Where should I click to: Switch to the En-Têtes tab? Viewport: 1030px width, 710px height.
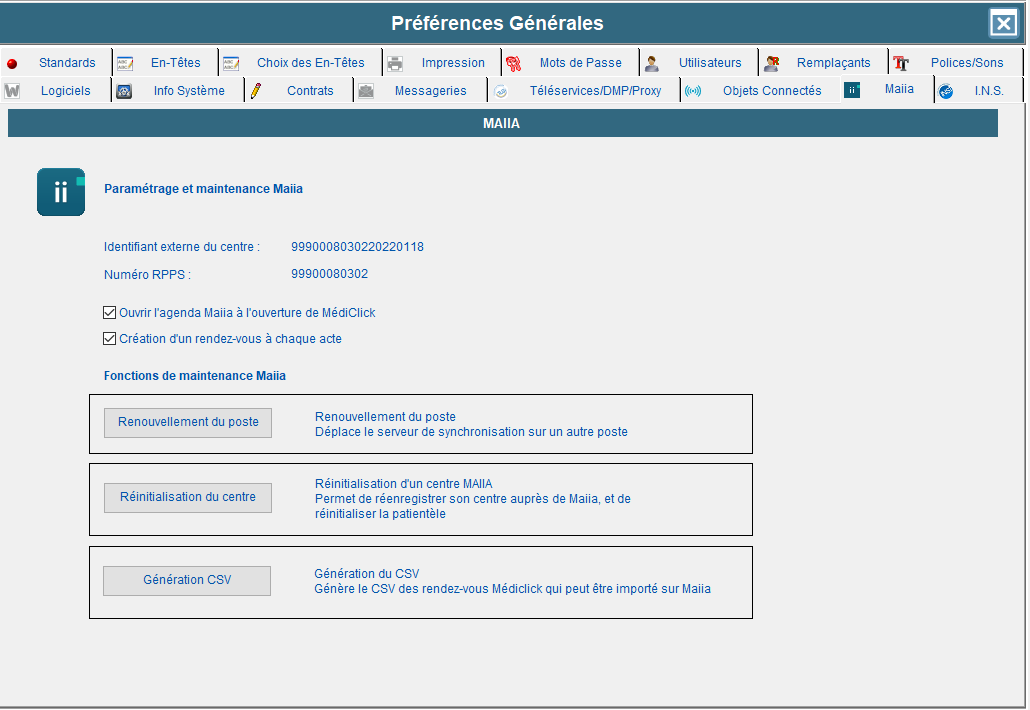175,63
